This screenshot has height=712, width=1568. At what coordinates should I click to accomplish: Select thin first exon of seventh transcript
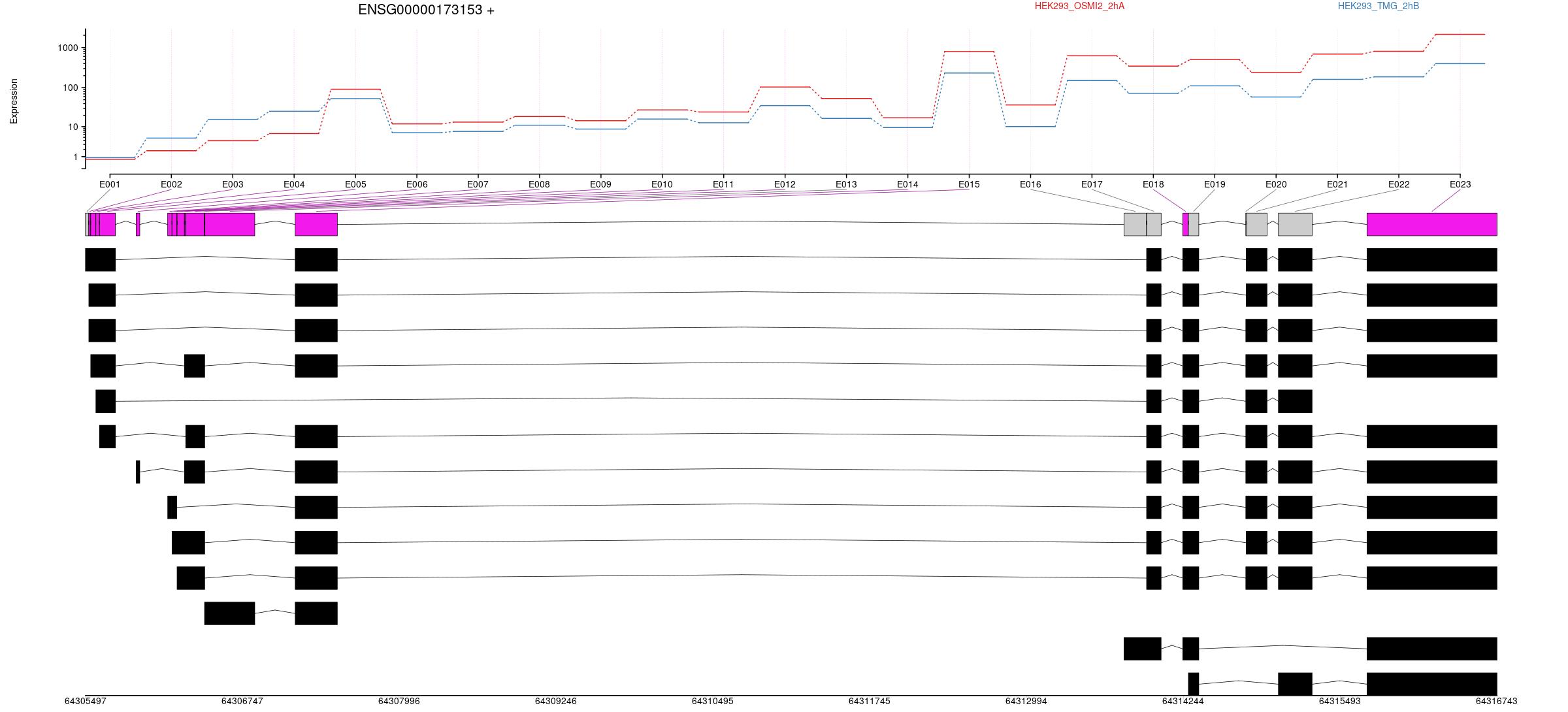pos(138,472)
